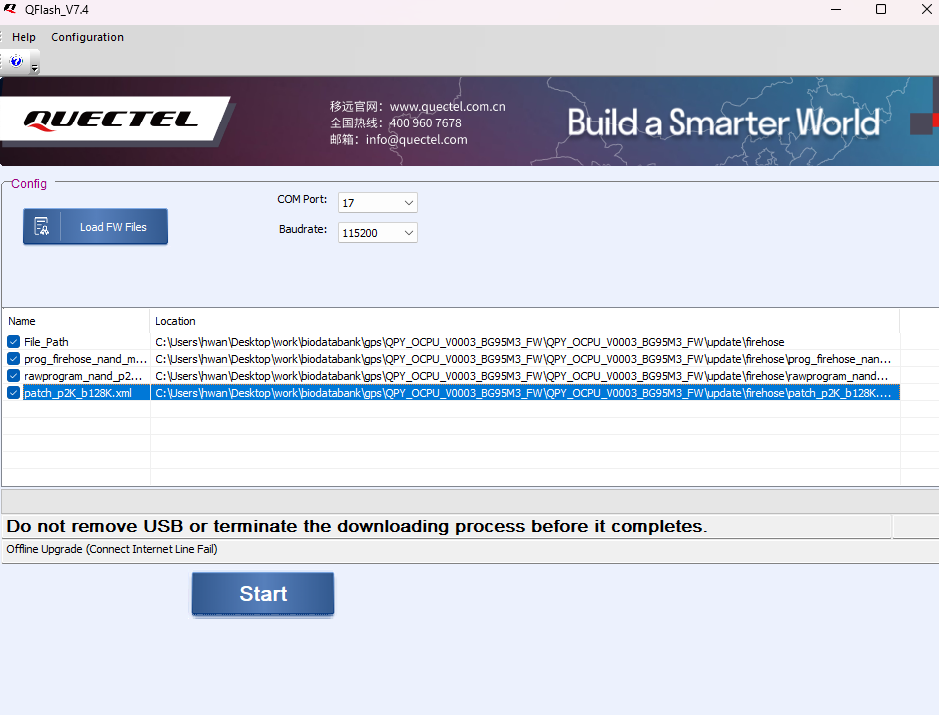Disable the rawprogram_nand row checkbox
This screenshot has width=939, height=715.
[x=14, y=376]
